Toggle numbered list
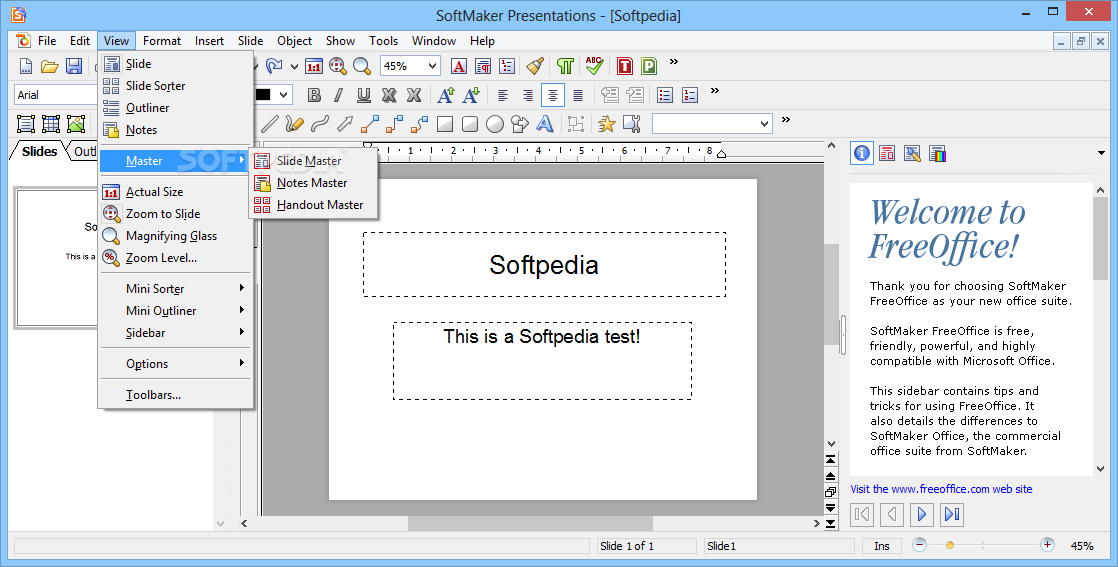Viewport: 1118px width, 567px height. 689,95
